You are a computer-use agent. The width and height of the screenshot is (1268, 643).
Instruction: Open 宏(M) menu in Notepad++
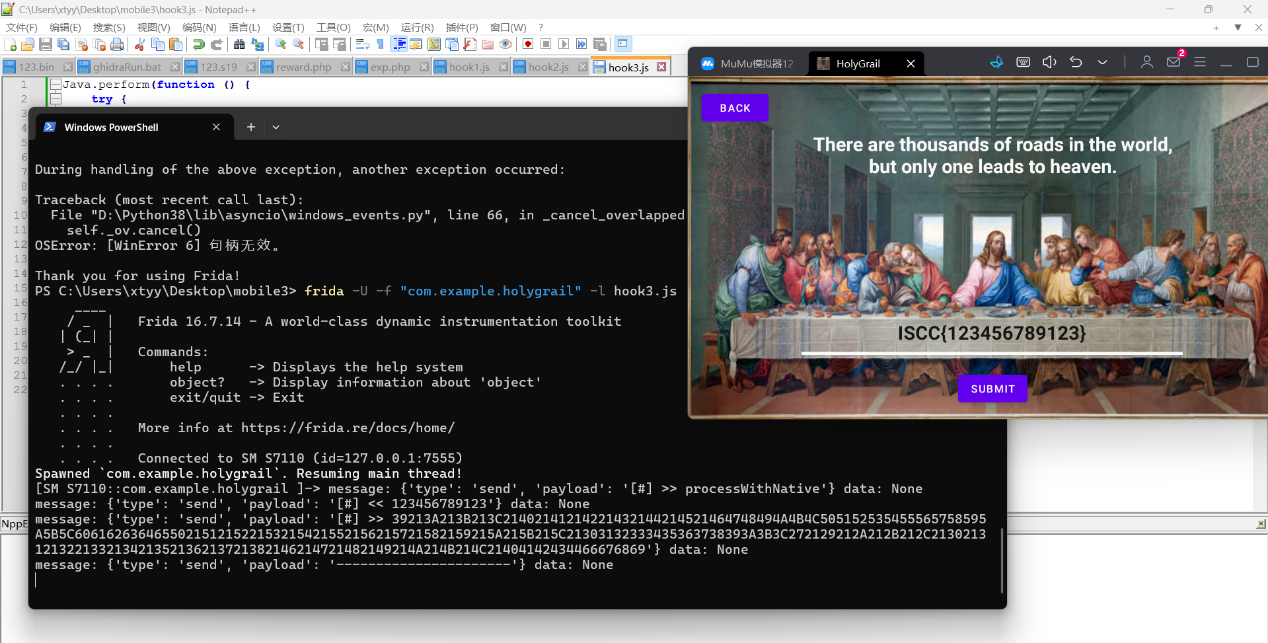click(x=375, y=27)
